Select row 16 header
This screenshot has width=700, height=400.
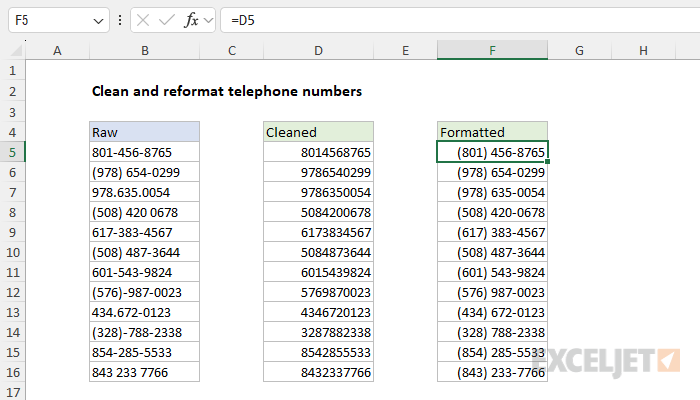click(12, 372)
